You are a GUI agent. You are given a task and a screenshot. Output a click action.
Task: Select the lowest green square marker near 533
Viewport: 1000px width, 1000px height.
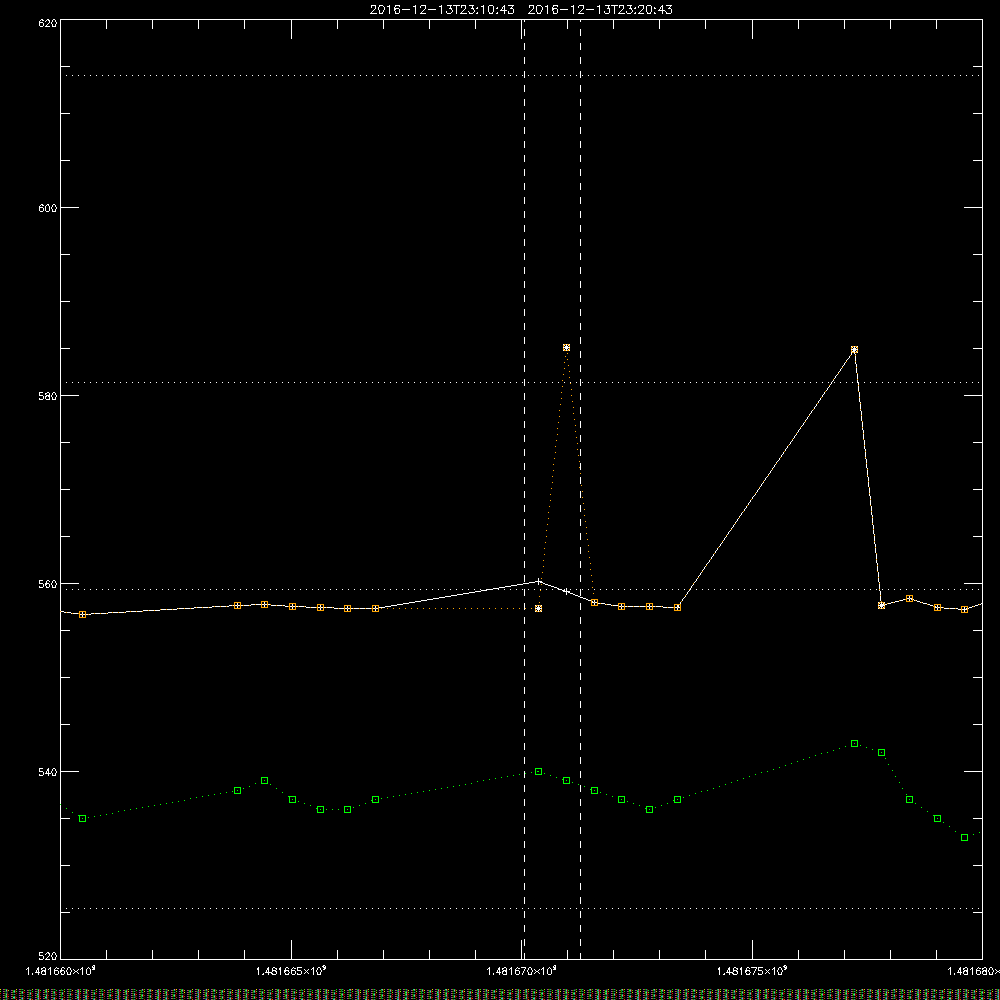(964, 837)
